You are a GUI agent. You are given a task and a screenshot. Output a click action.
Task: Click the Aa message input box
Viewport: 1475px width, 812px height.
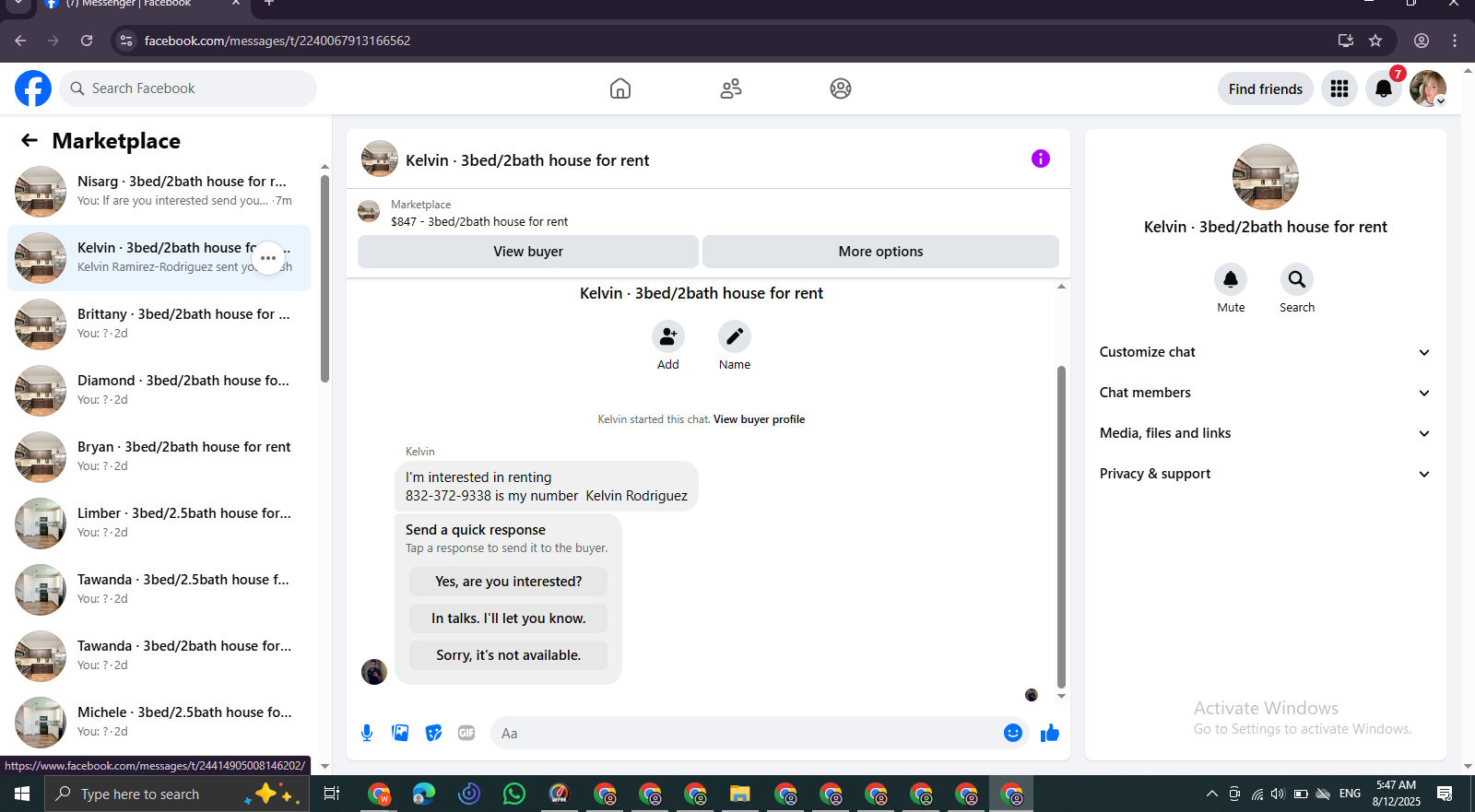747,733
